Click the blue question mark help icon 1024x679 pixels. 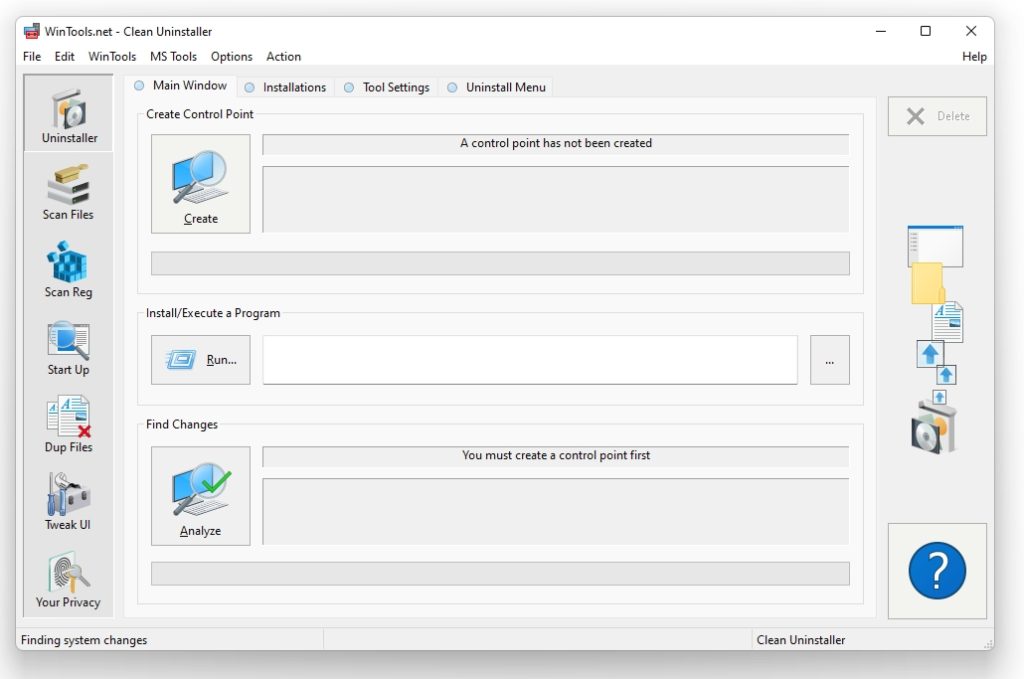point(936,571)
